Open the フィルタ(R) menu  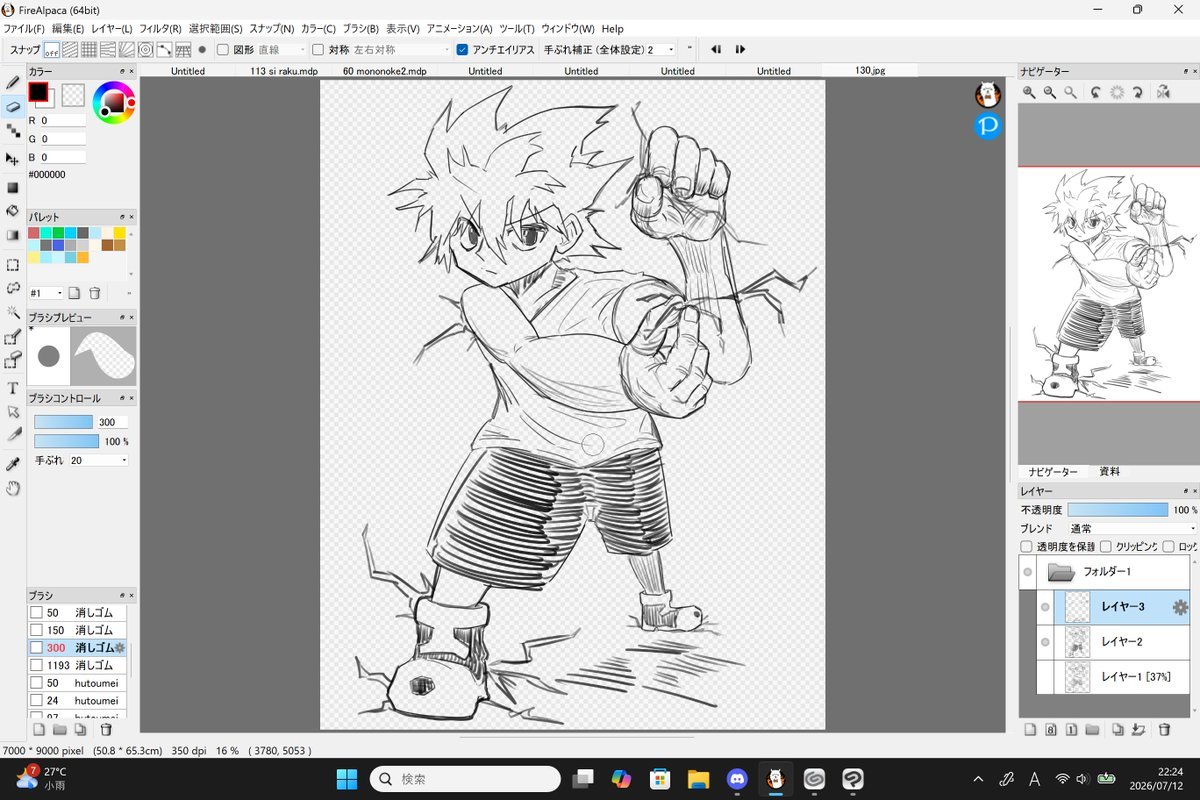coord(161,29)
